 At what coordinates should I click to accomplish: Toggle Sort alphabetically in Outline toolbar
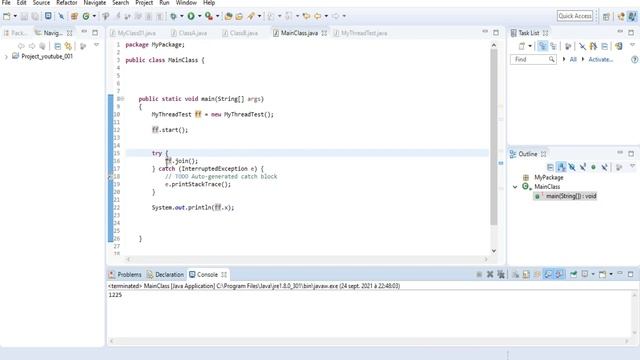(561, 167)
